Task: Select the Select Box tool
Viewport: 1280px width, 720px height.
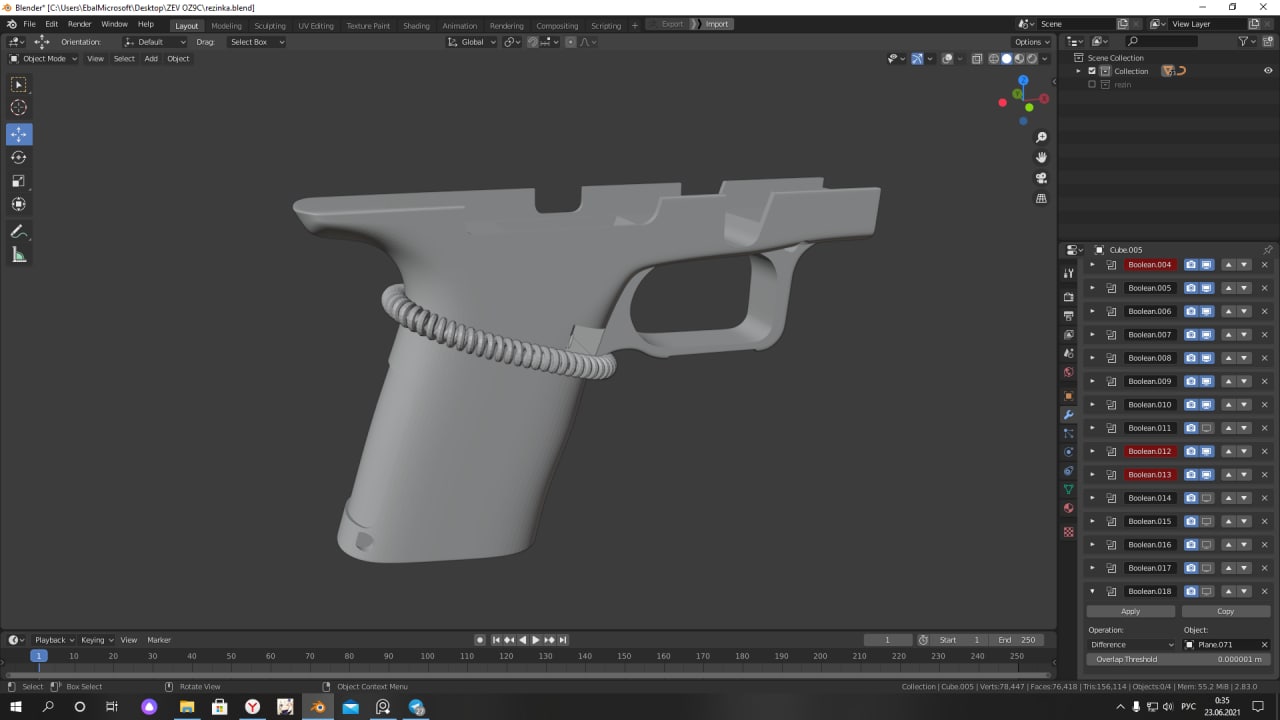Action: click(x=19, y=85)
